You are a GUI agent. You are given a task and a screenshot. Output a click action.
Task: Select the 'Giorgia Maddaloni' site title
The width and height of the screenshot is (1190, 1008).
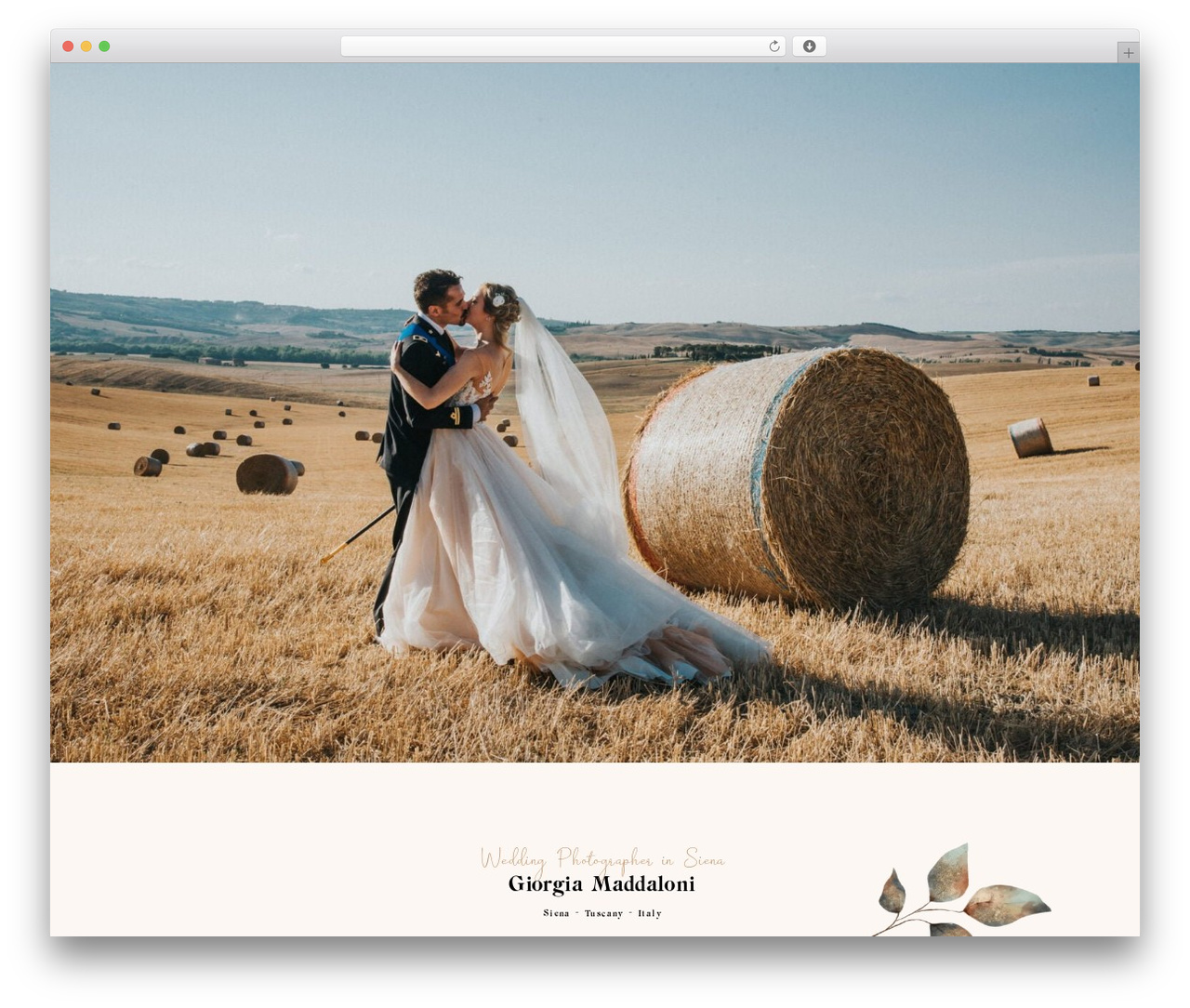point(602,884)
